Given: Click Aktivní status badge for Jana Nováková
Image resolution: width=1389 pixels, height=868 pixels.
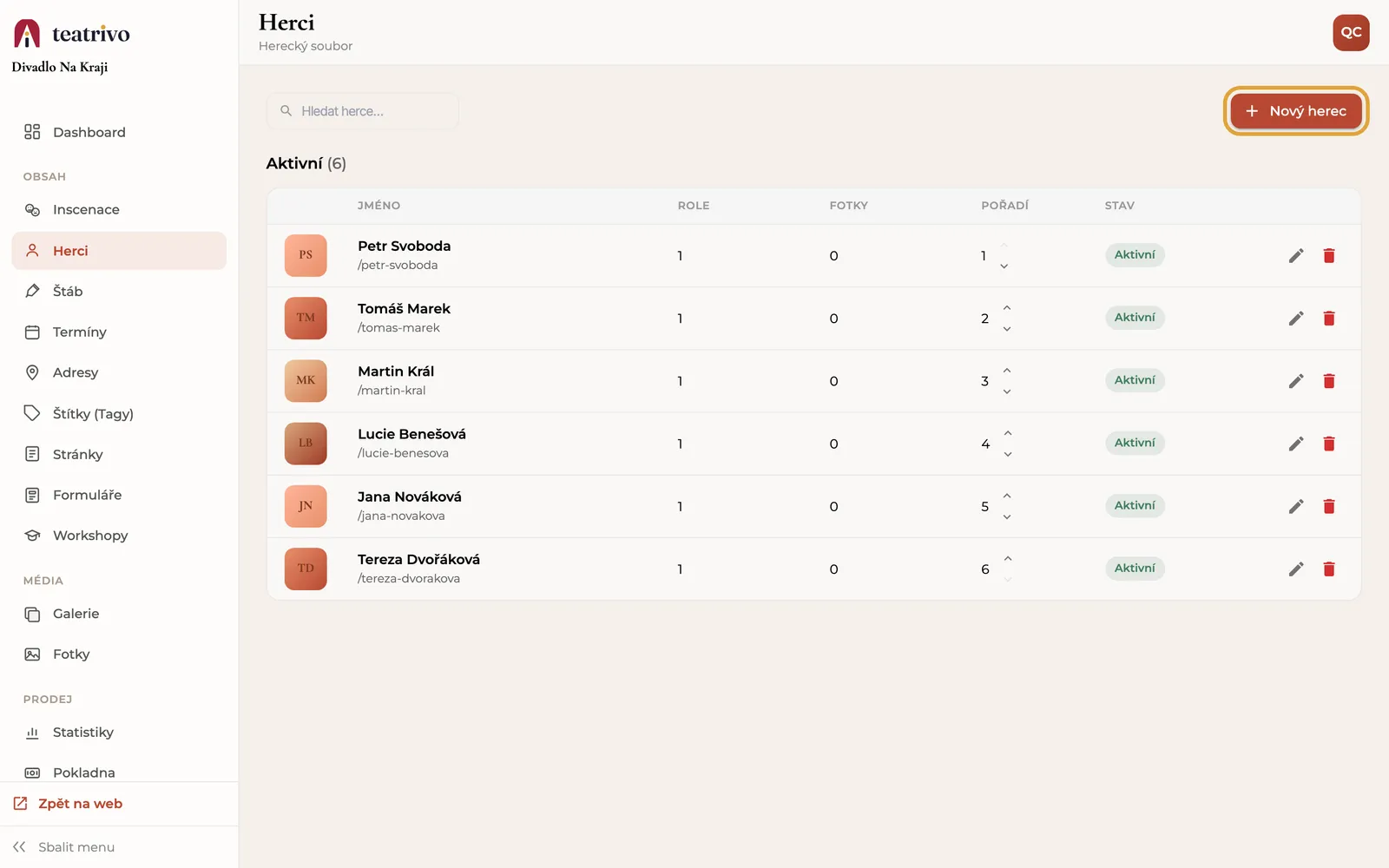Looking at the screenshot, I should tap(1135, 505).
